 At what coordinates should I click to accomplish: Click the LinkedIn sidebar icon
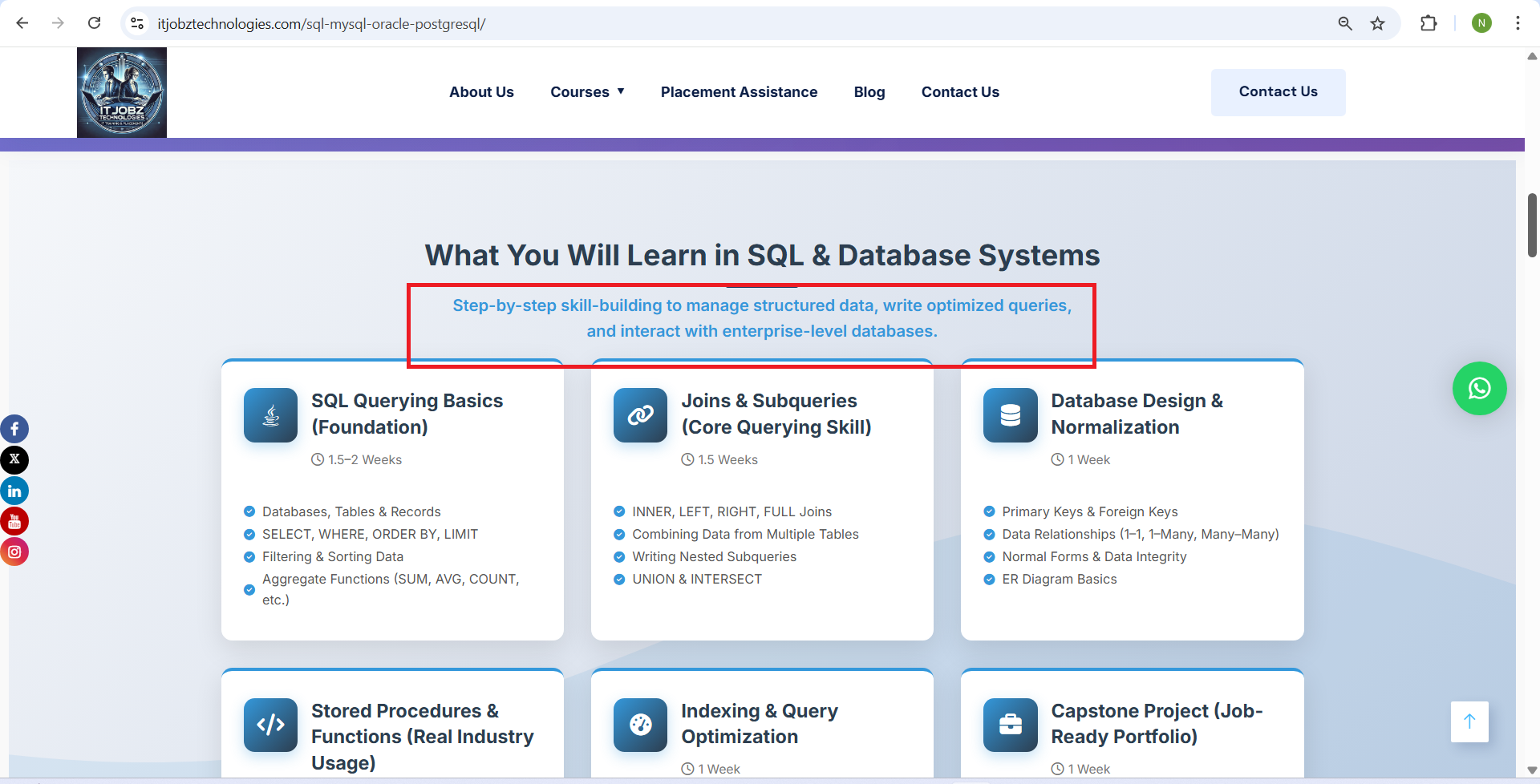coord(14,491)
